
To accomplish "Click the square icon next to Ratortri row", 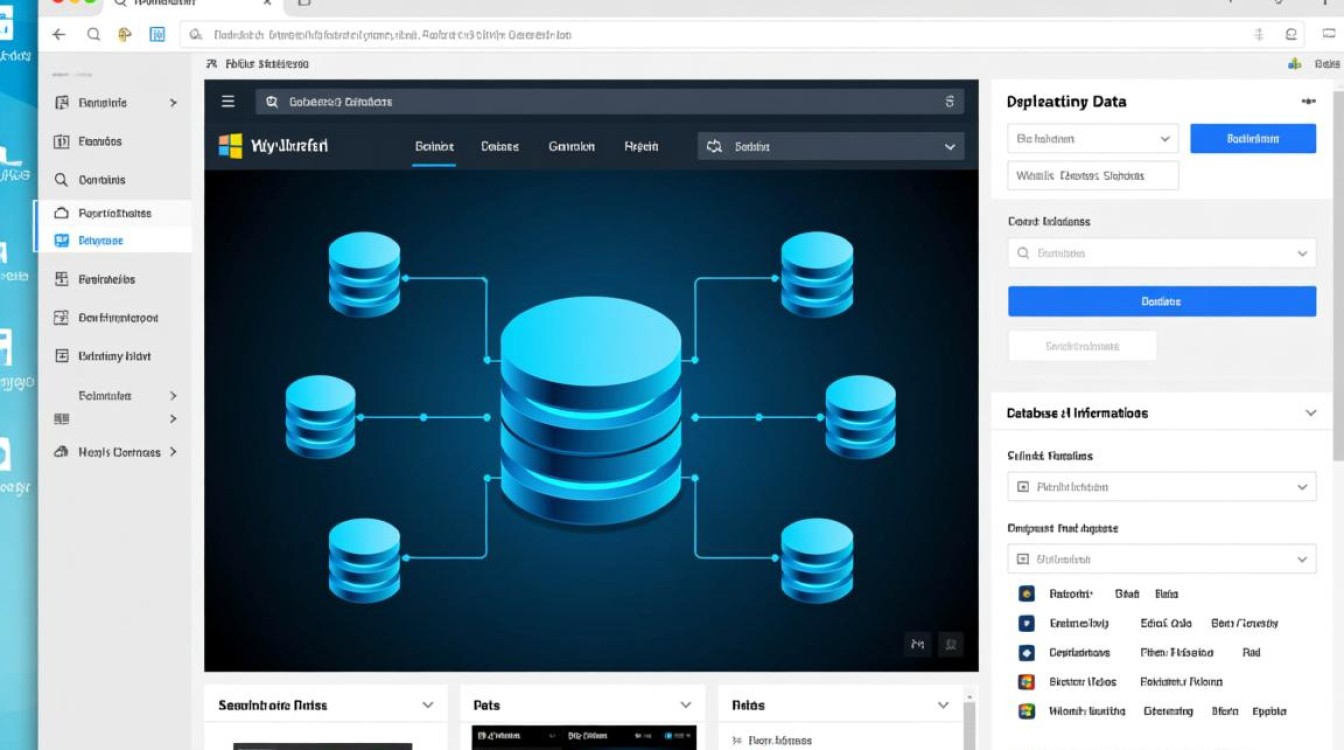I will point(1025,593).
